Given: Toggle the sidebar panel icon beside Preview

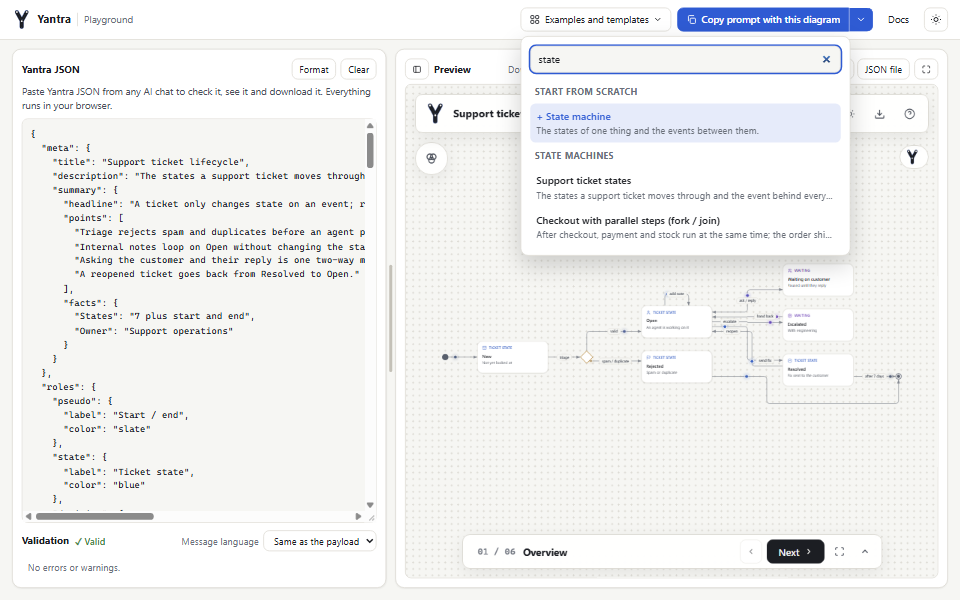Looking at the screenshot, I should pyautogui.click(x=417, y=70).
